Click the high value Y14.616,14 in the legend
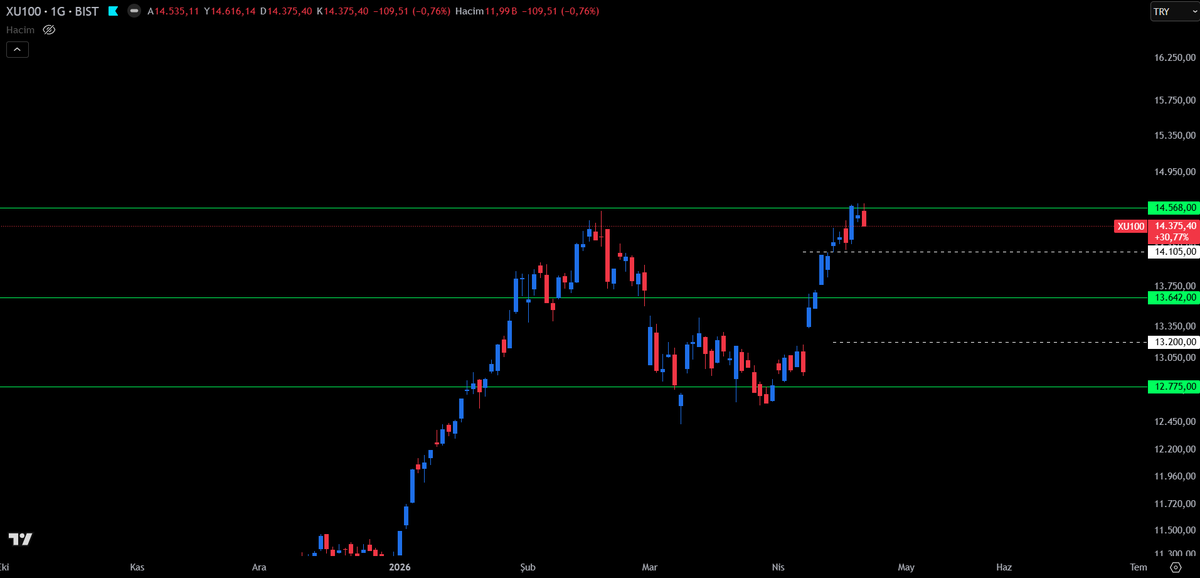The width and height of the screenshot is (1200, 578). click(x=230, y=12)
